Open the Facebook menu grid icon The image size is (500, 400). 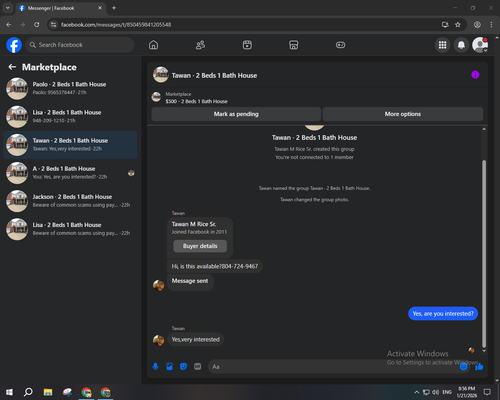pyautogui.click(x=442, y=45)
